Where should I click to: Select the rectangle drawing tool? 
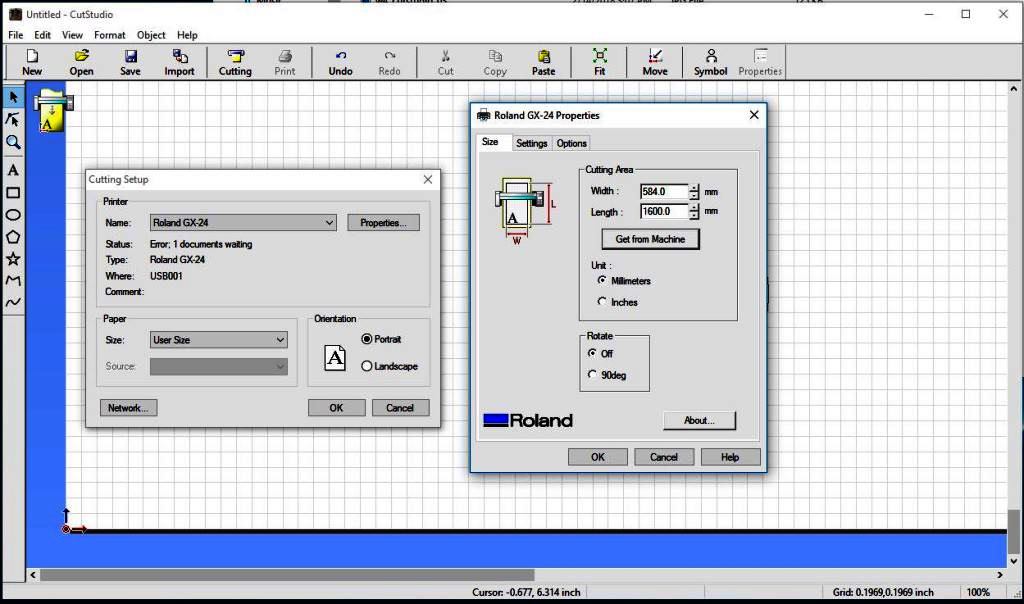click(13, 193)
